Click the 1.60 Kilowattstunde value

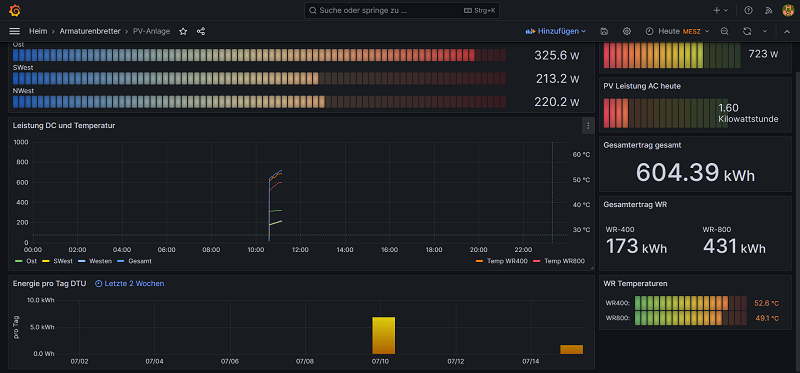pos(748,113)
